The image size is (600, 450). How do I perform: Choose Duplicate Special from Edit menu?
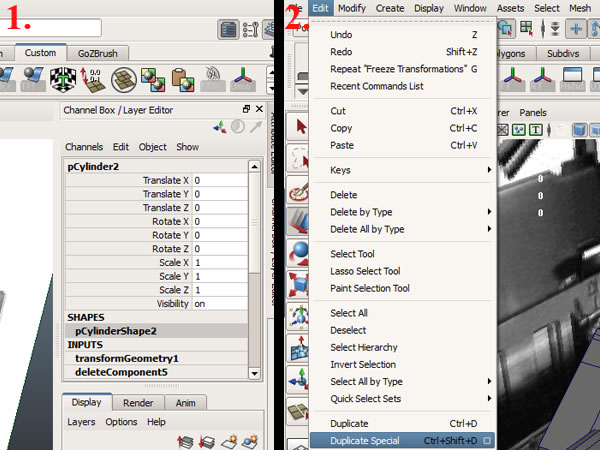(365, 441)
